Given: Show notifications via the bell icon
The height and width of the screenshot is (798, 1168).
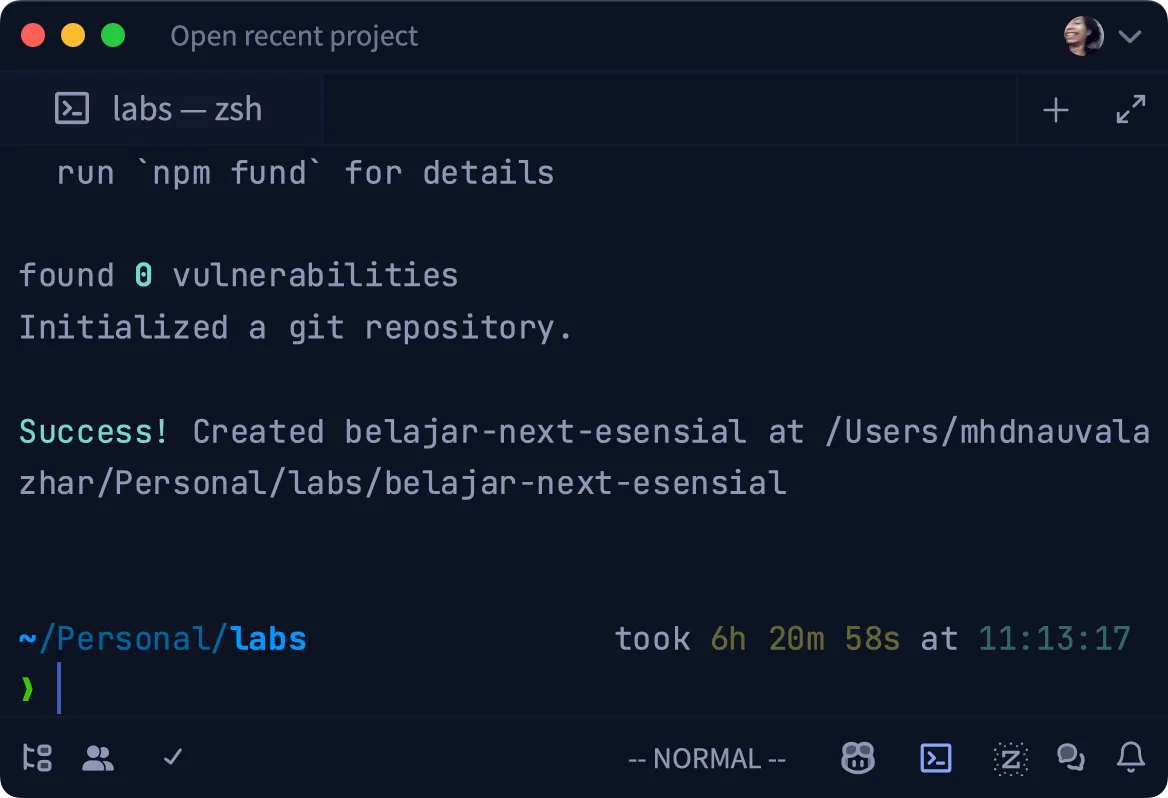Looking at the screenshot, I should (1131, 758).
